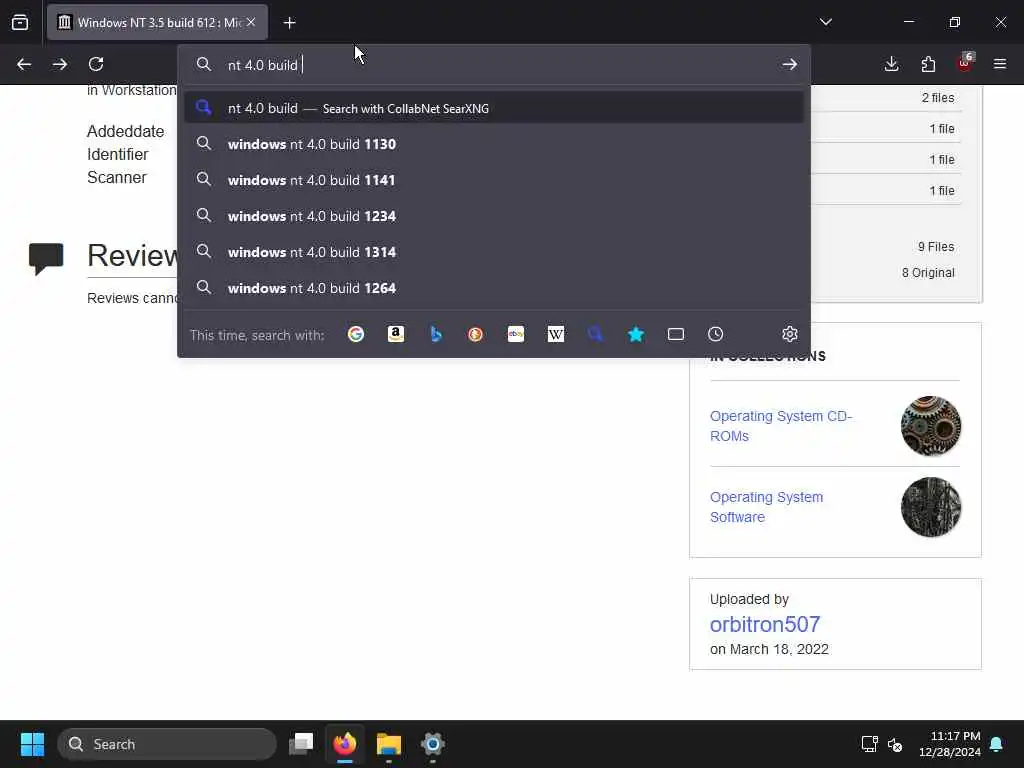Click the go arrow in address bar
This screenshot has width=1024, height=768.
tap(790, 64)
